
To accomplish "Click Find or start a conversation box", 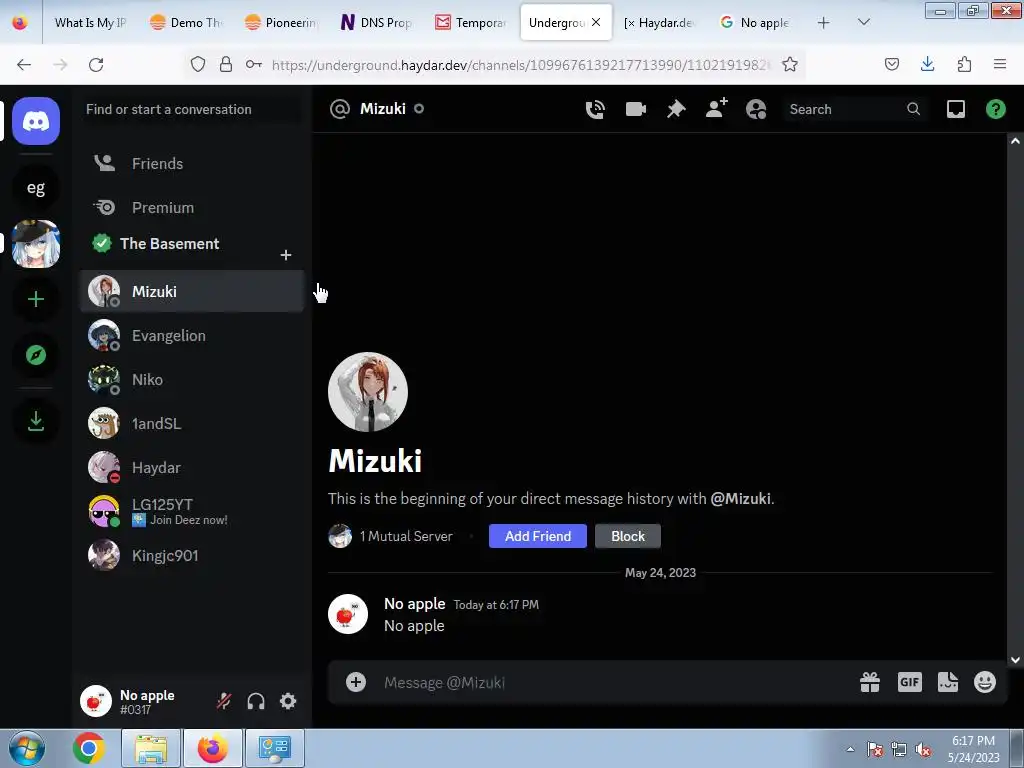I will pyautogui.click(x=192, y=109).
